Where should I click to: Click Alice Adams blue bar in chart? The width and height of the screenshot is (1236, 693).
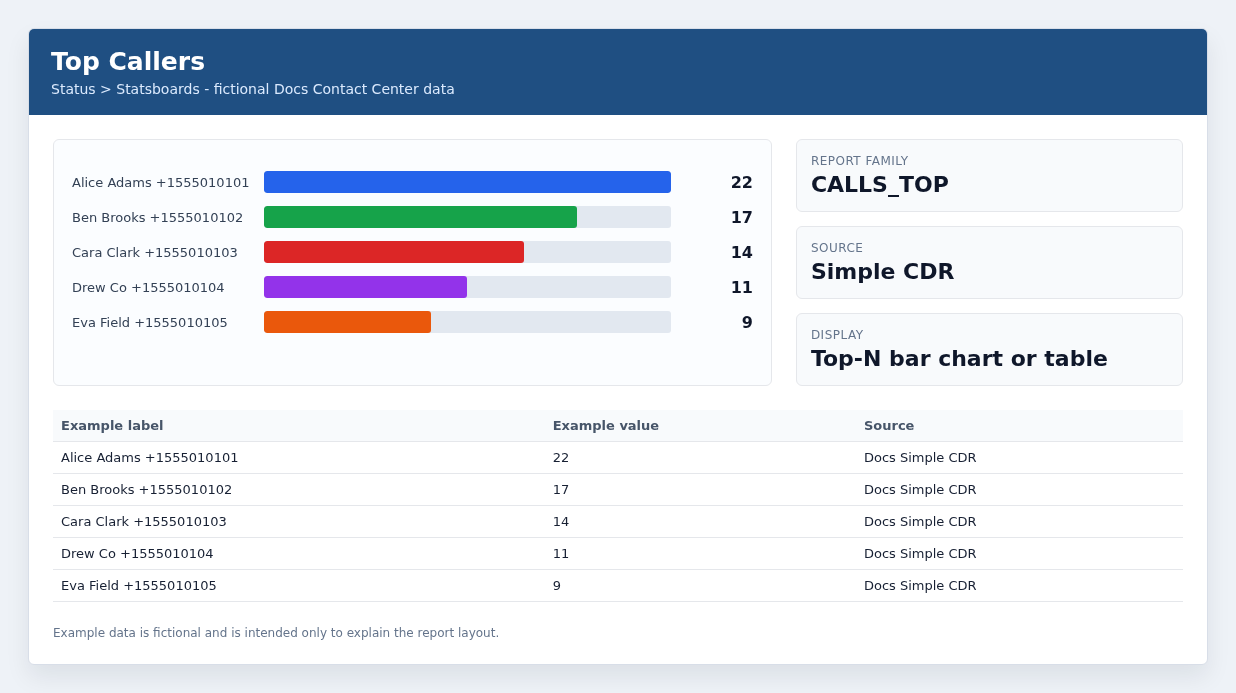(467, 182)
